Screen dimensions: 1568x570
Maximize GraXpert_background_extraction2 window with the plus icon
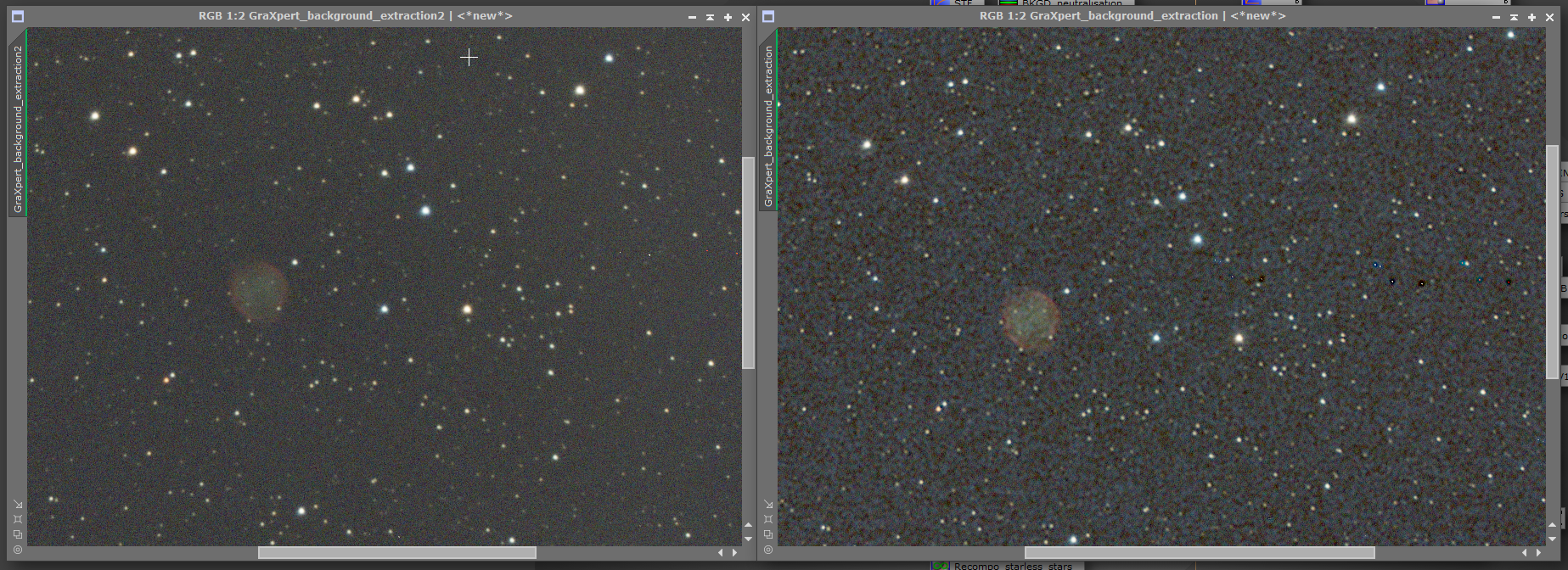(x=728, y=17)
